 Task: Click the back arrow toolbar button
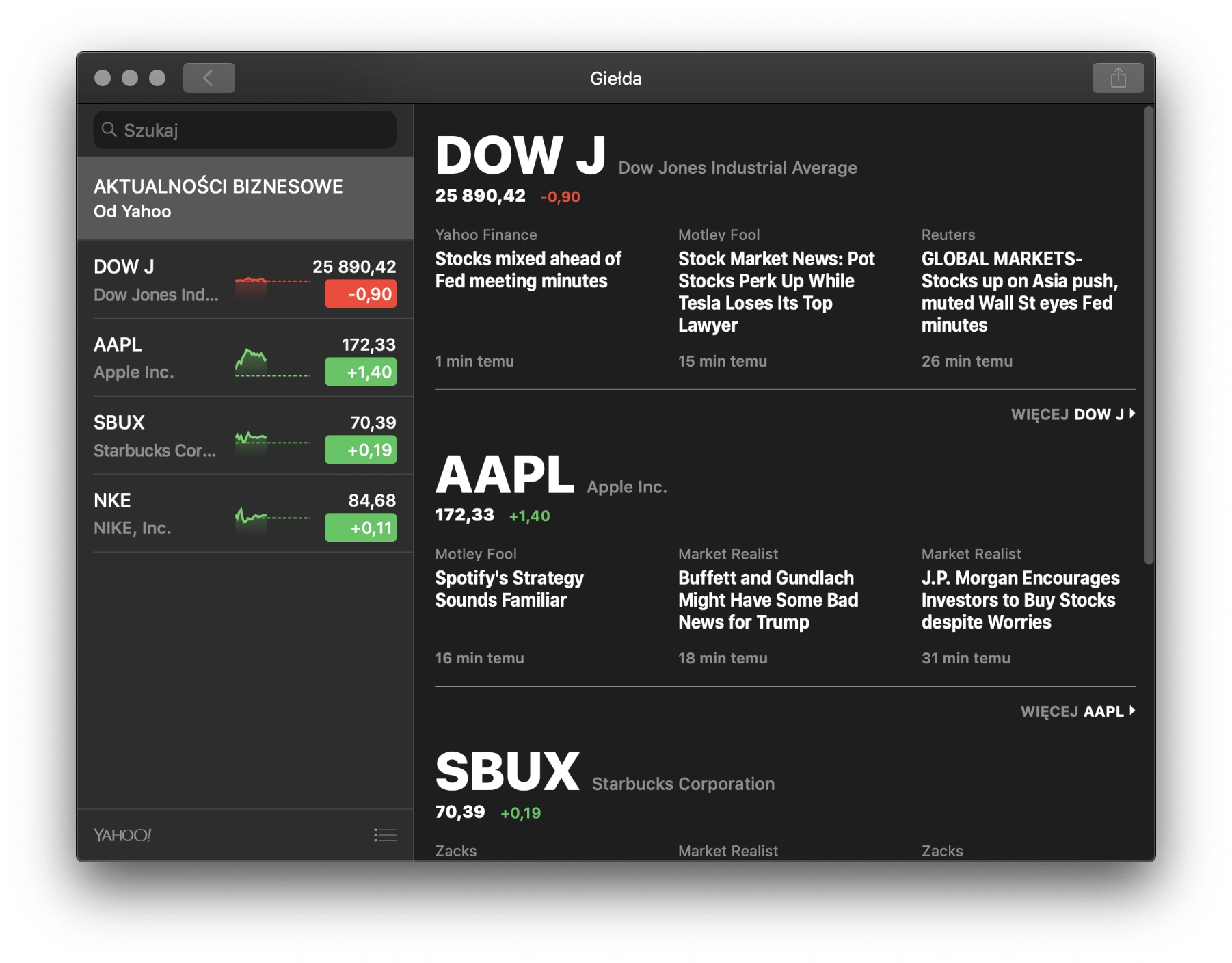pyautogui.click(x=209, y=78)
